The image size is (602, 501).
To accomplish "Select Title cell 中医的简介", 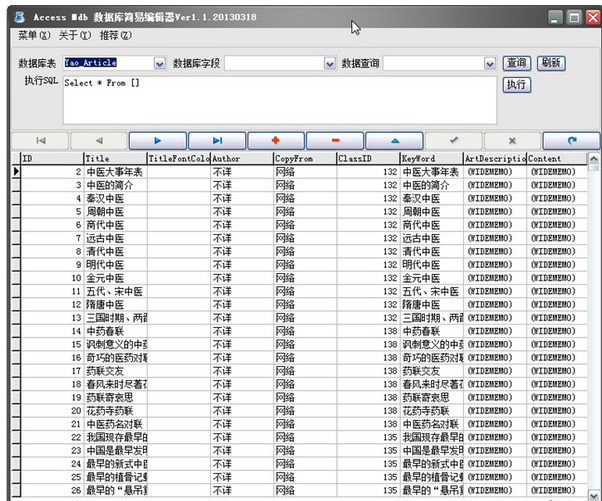I will pos(115,185).
